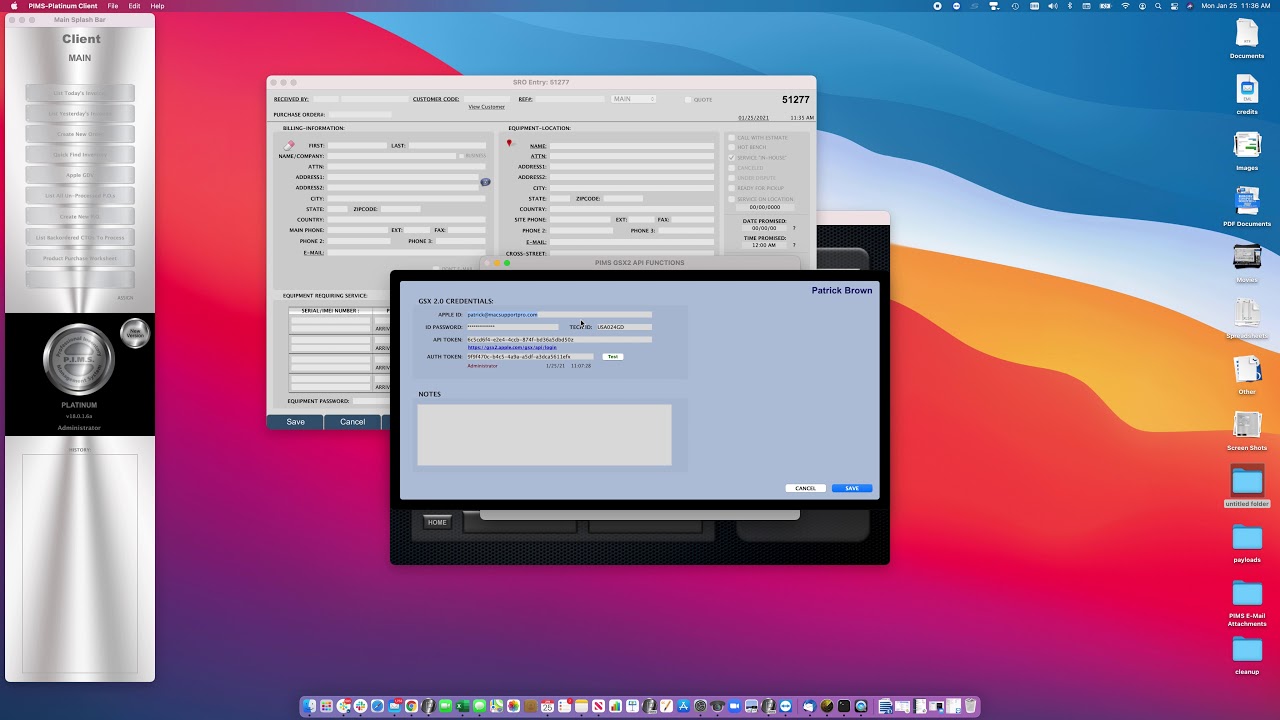Open the PIMS-Platinum Client menu
The width and height of the screenshot is (1280, 720).
point(63,6)
